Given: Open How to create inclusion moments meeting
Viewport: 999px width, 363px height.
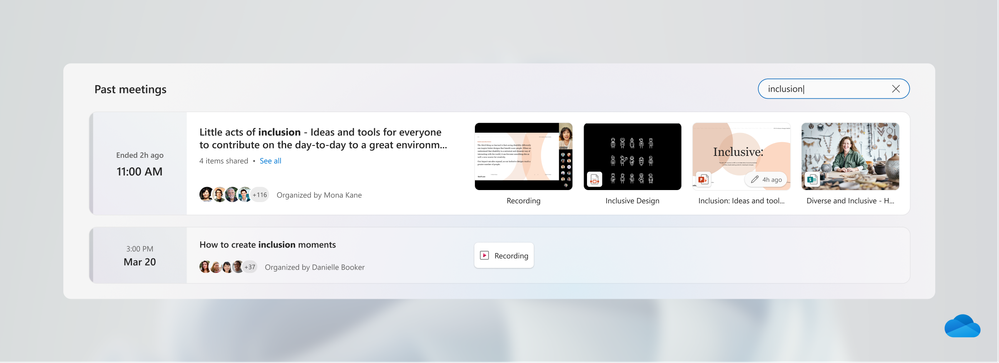Looking at the screenshot, I should (268, 245).
